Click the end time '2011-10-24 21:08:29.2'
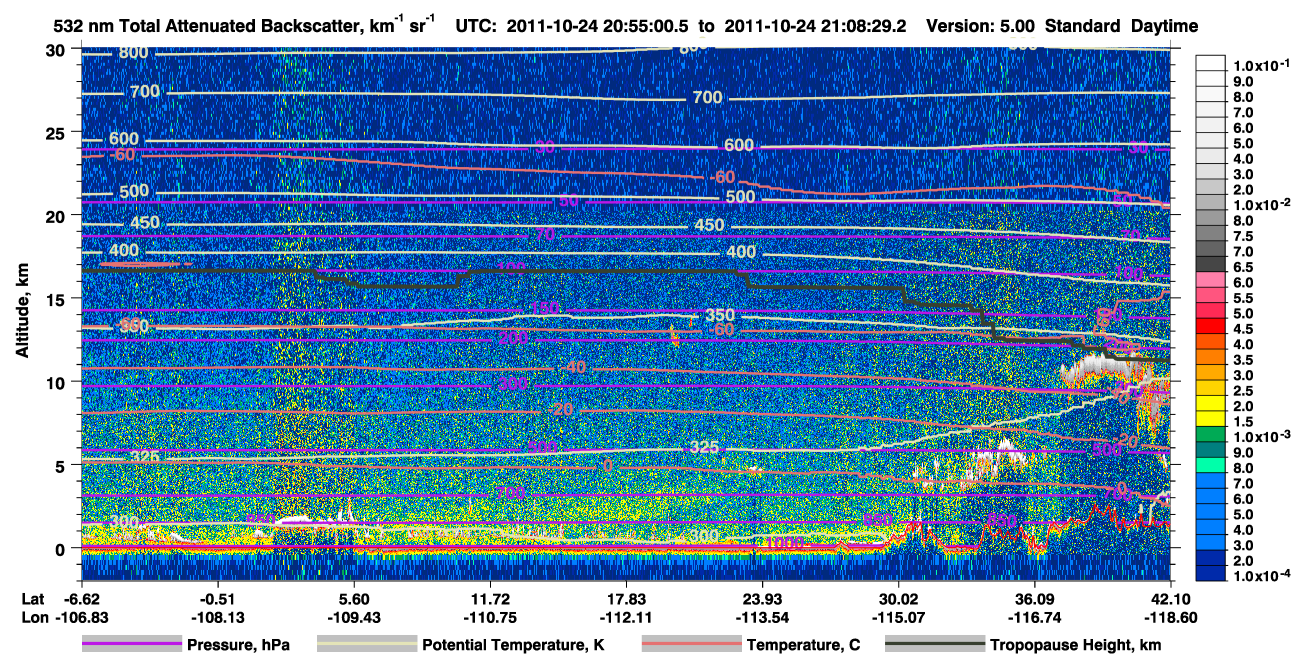Image resolution: width=1300 pixels, height=667 pixels. [x=816, y=26]
